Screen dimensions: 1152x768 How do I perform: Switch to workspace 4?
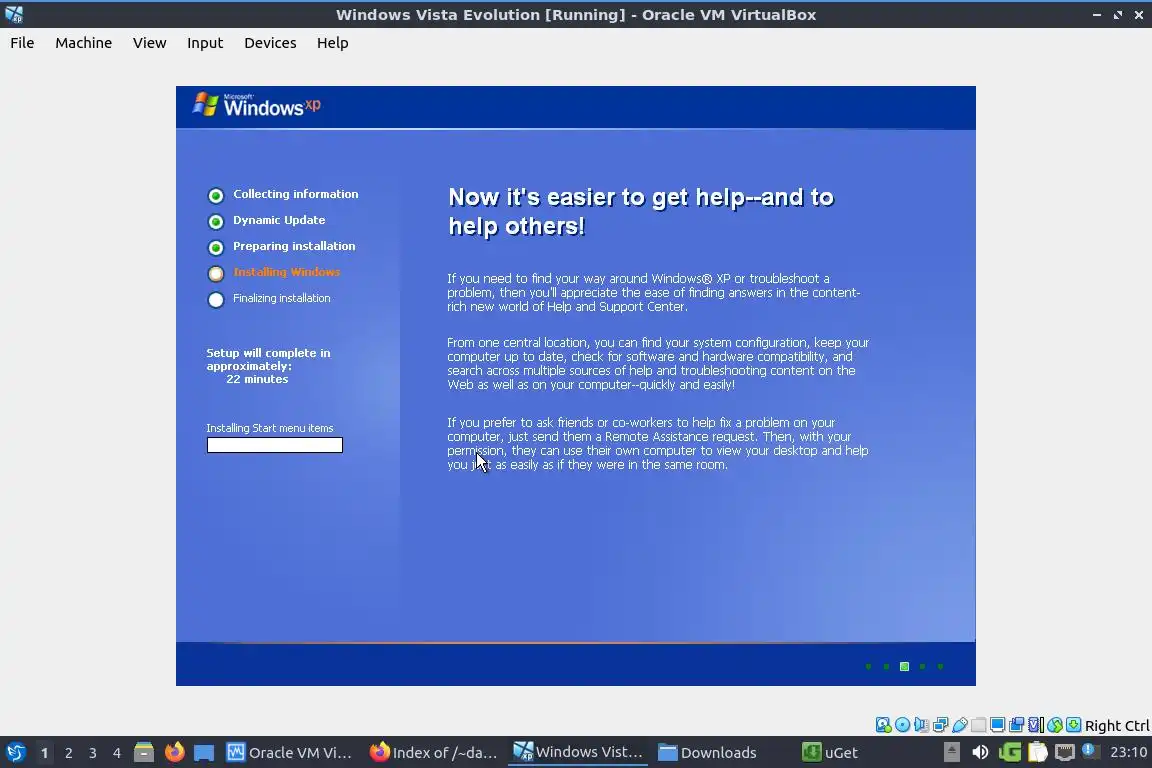point(117,753)
